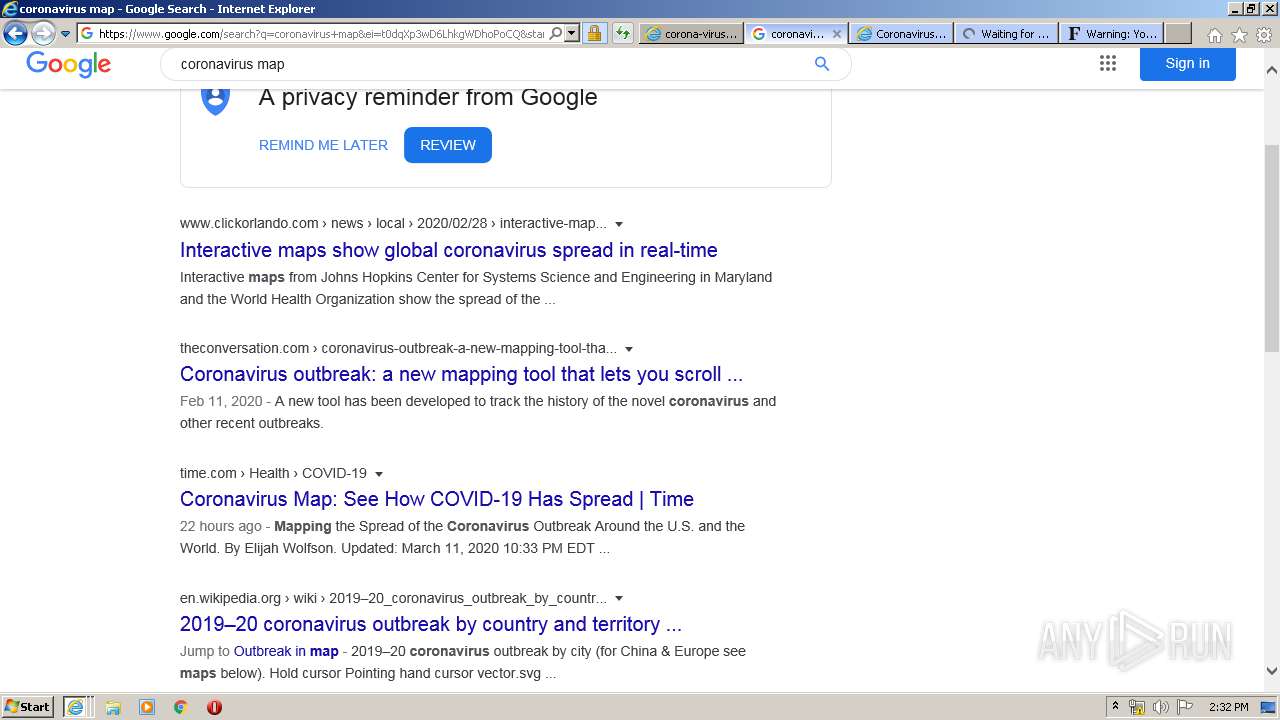Expand the address bar URL dropdown
The image size is (1280, 720).
(x=572, y=33)
